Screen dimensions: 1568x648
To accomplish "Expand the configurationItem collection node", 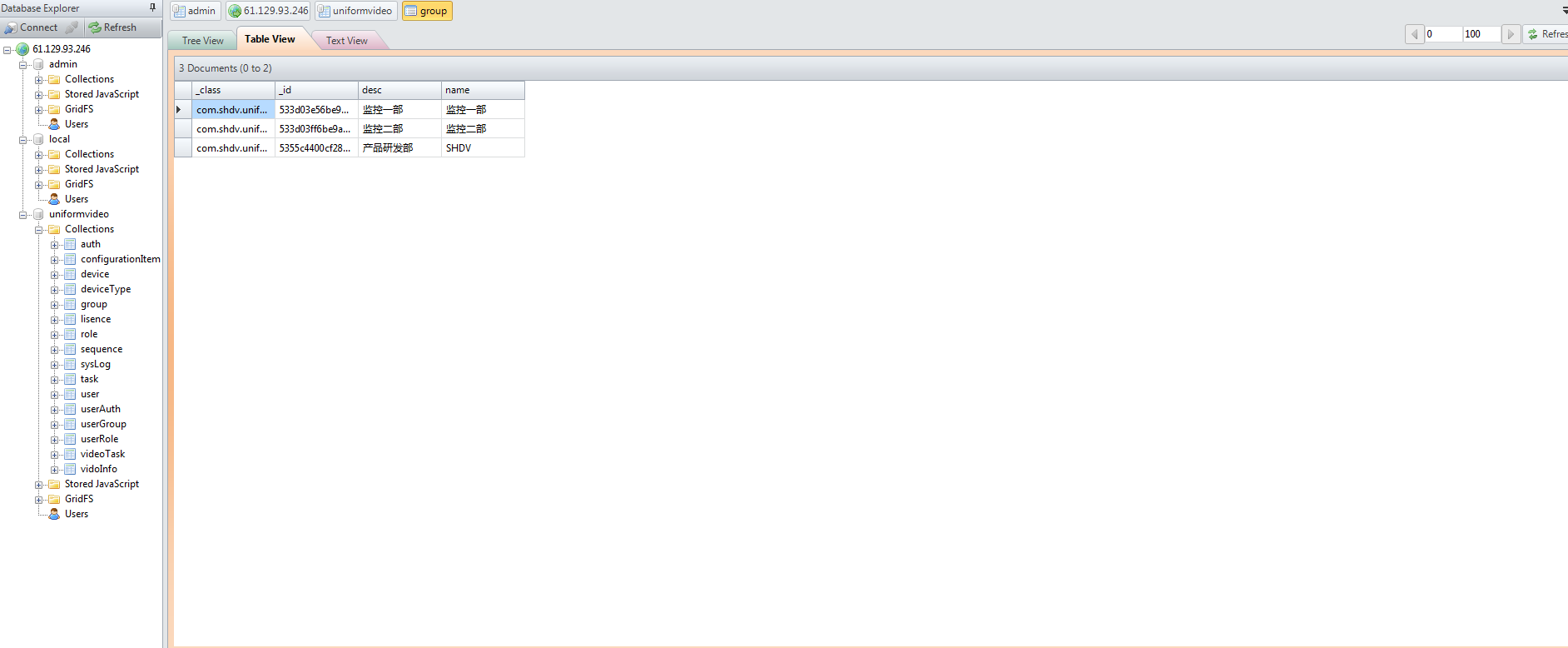I will click(54, 260).
